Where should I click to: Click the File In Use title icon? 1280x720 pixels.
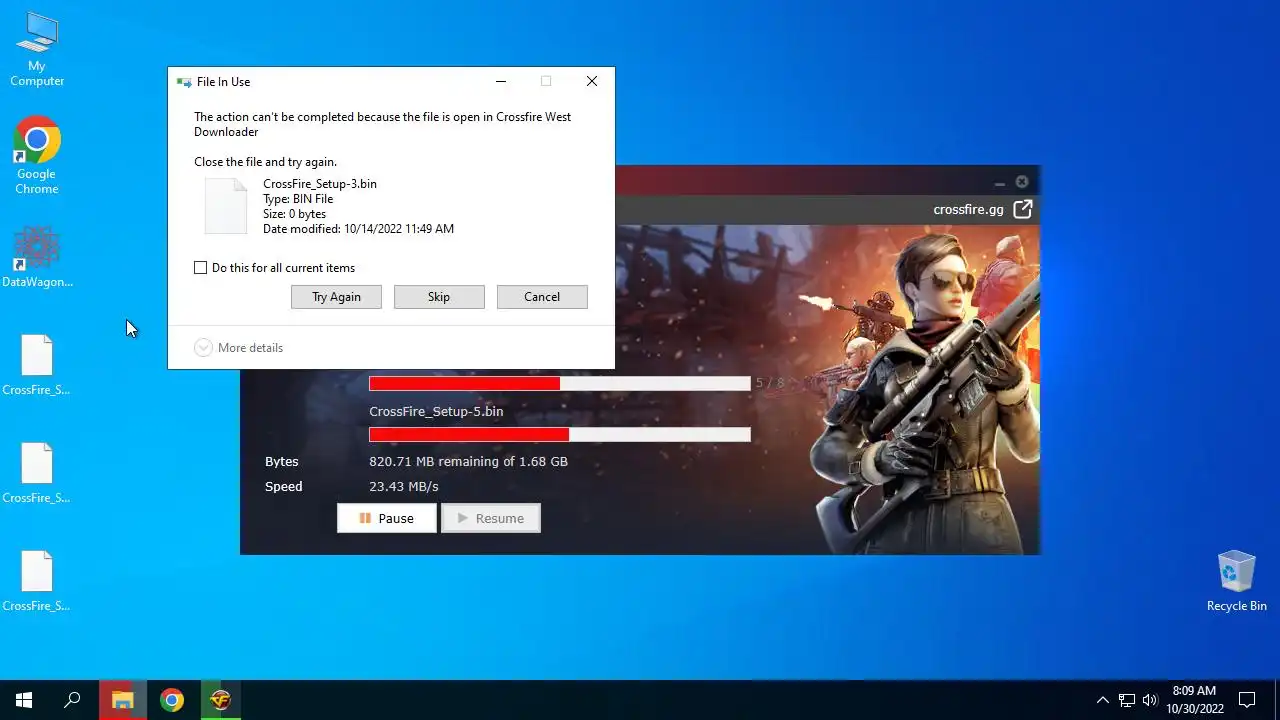click(183, 82)
